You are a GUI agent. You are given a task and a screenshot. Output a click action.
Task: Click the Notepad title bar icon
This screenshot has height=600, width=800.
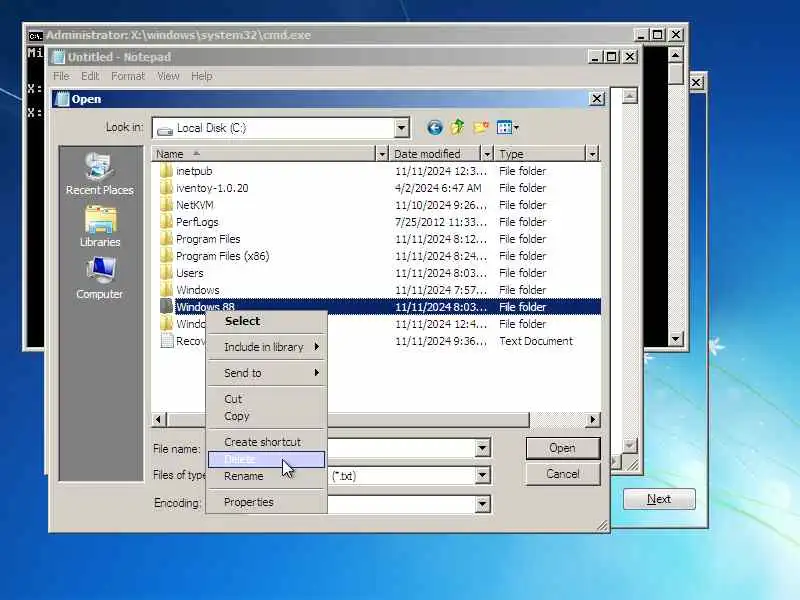click(x=59, y=57)
